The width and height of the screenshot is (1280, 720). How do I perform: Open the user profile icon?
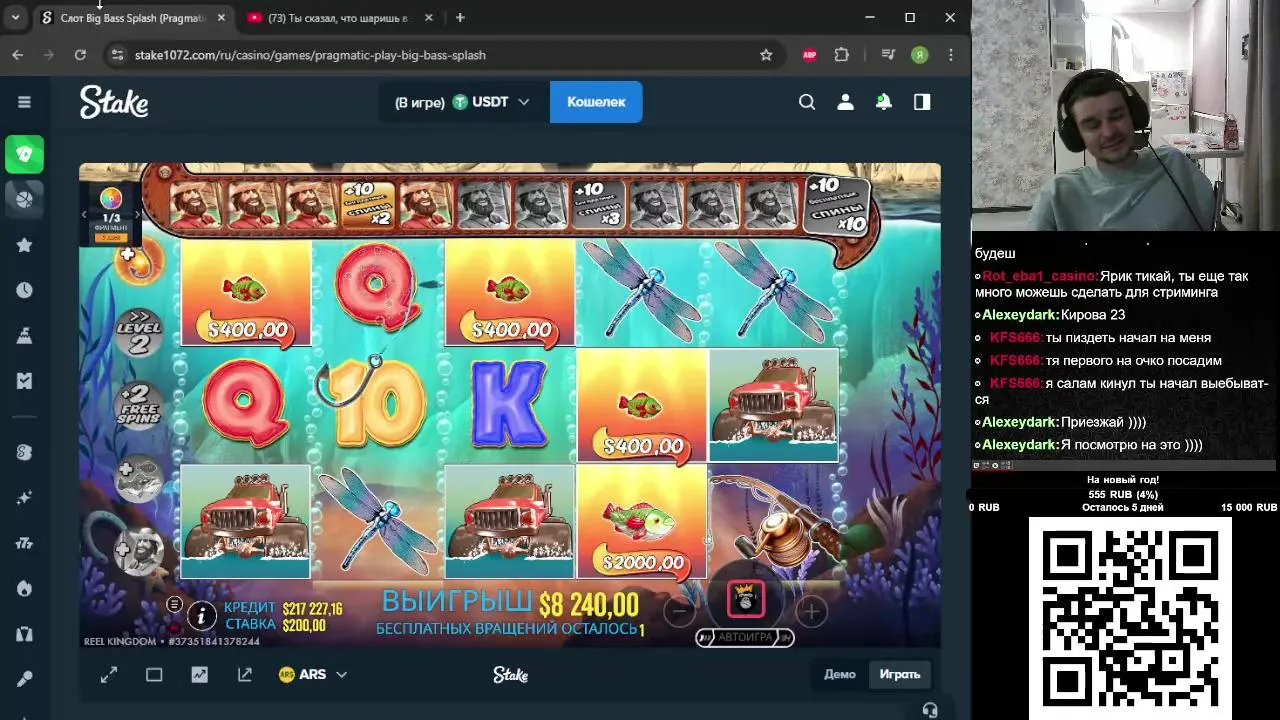[845, 102]
